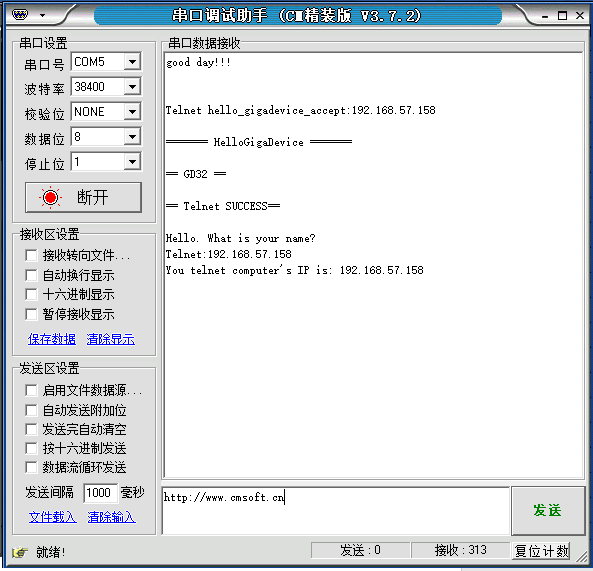
Task: Maximize the serial assistant window
Action: [562, 16]
